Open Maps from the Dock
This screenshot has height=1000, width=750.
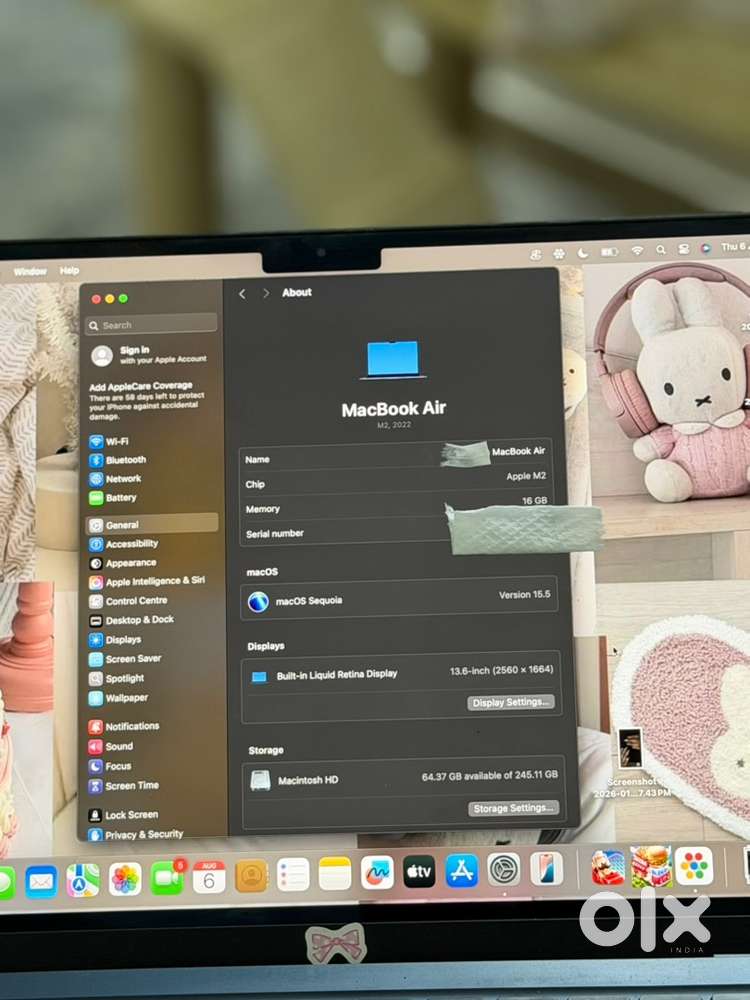[83, 880]
